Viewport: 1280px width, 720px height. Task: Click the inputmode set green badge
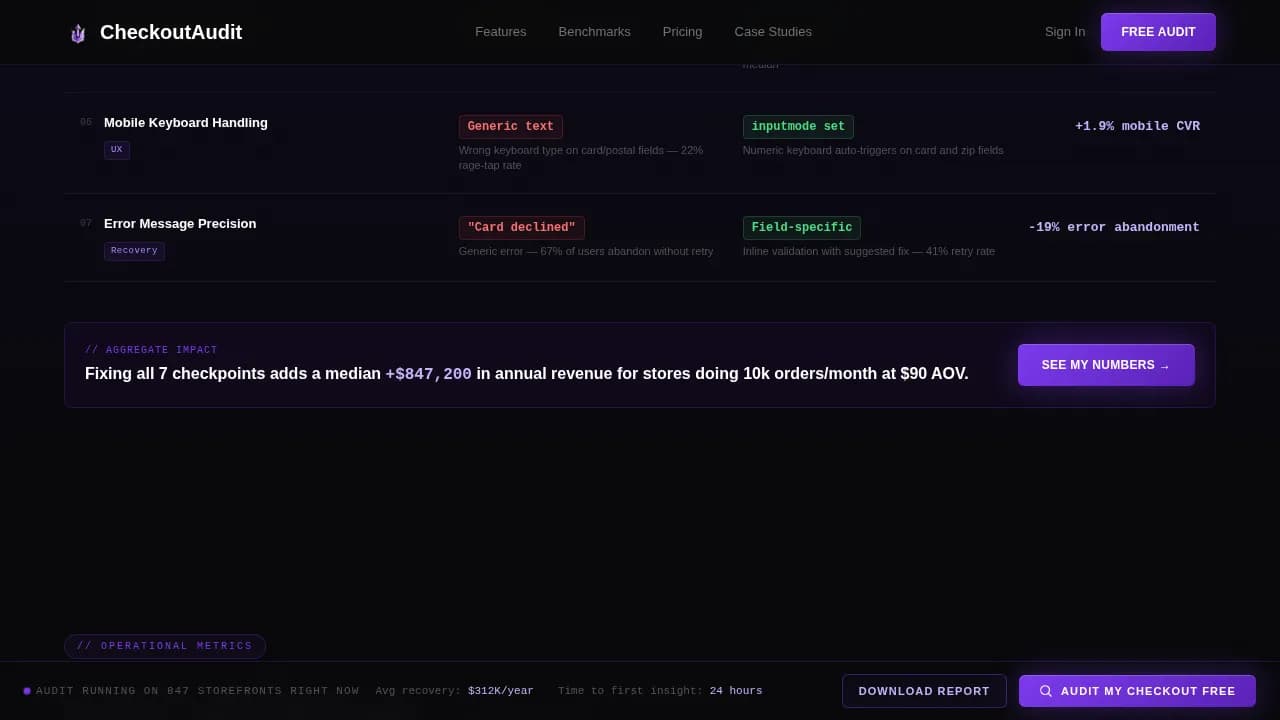[x=798, y=127]
